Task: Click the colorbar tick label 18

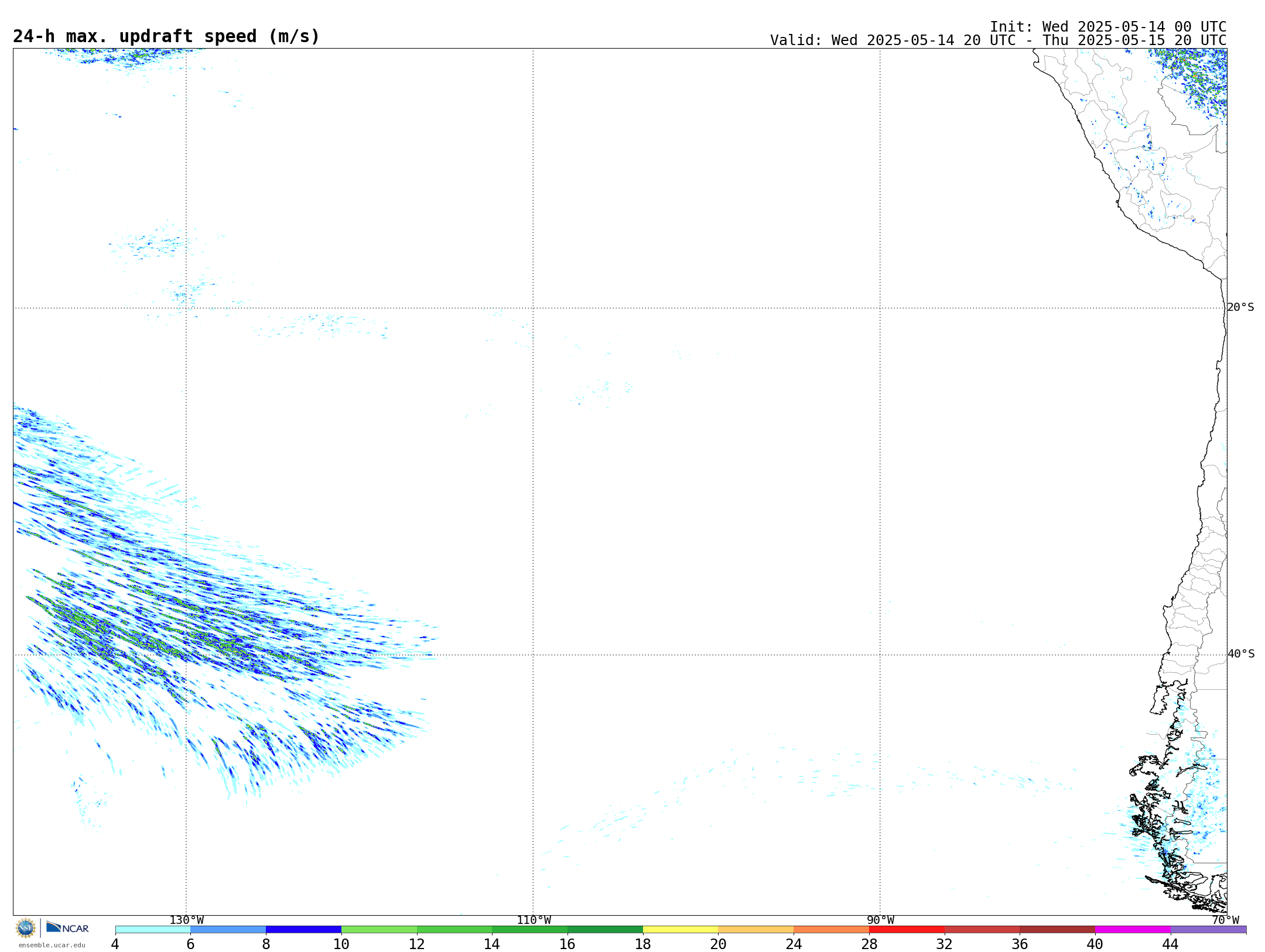Action: pos(643,944)
